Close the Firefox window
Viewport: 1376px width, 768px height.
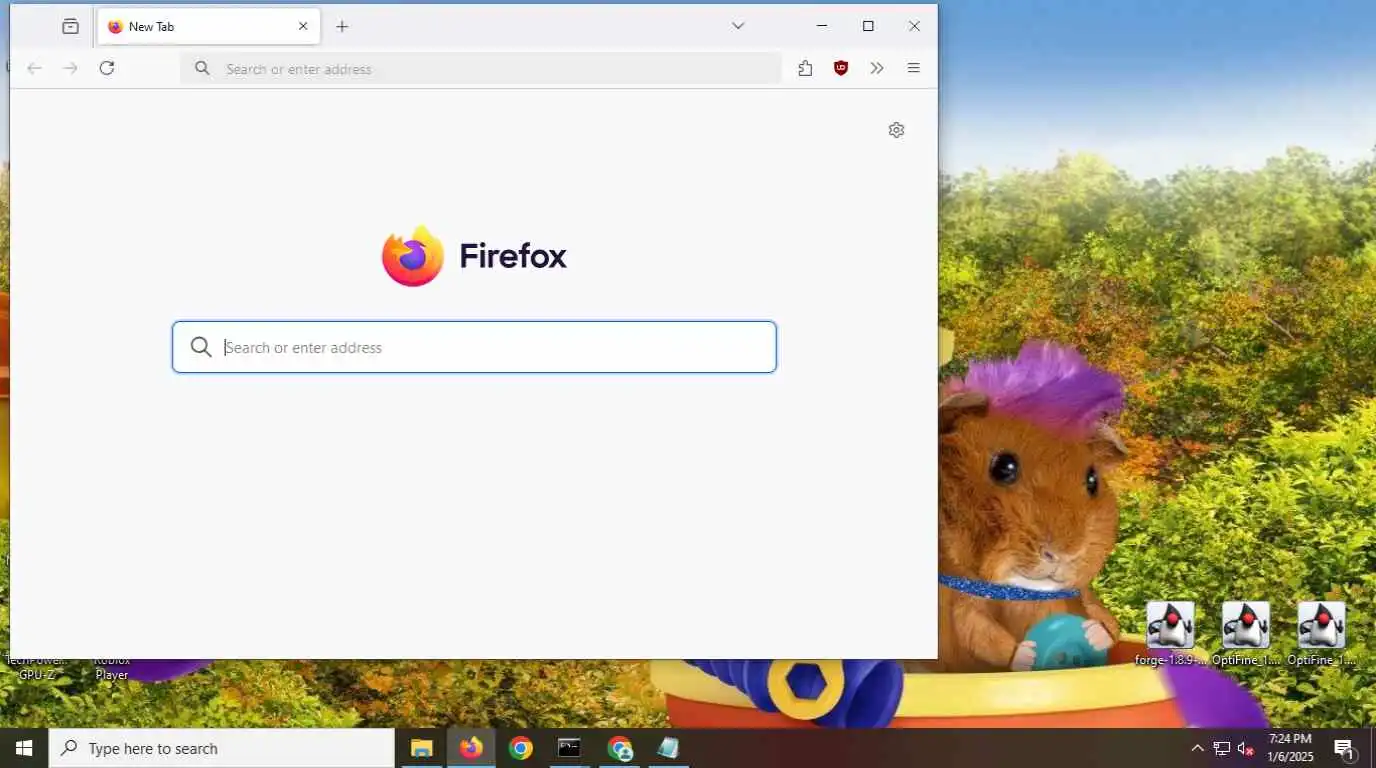914,26
